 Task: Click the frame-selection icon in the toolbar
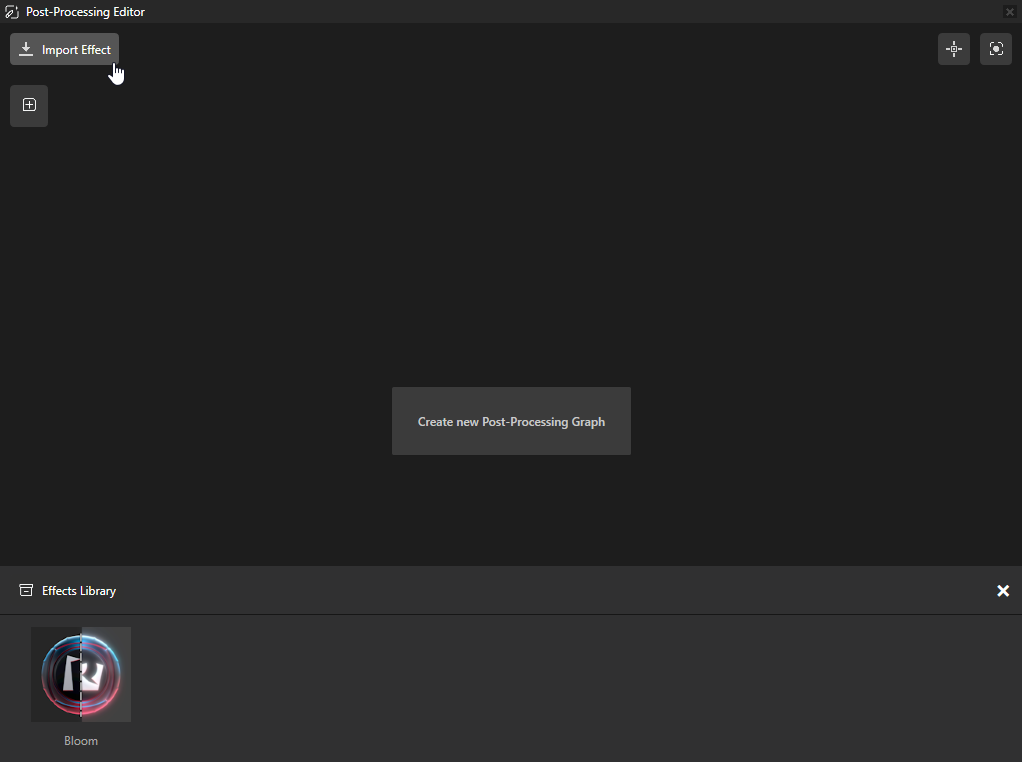click(995, 48)
